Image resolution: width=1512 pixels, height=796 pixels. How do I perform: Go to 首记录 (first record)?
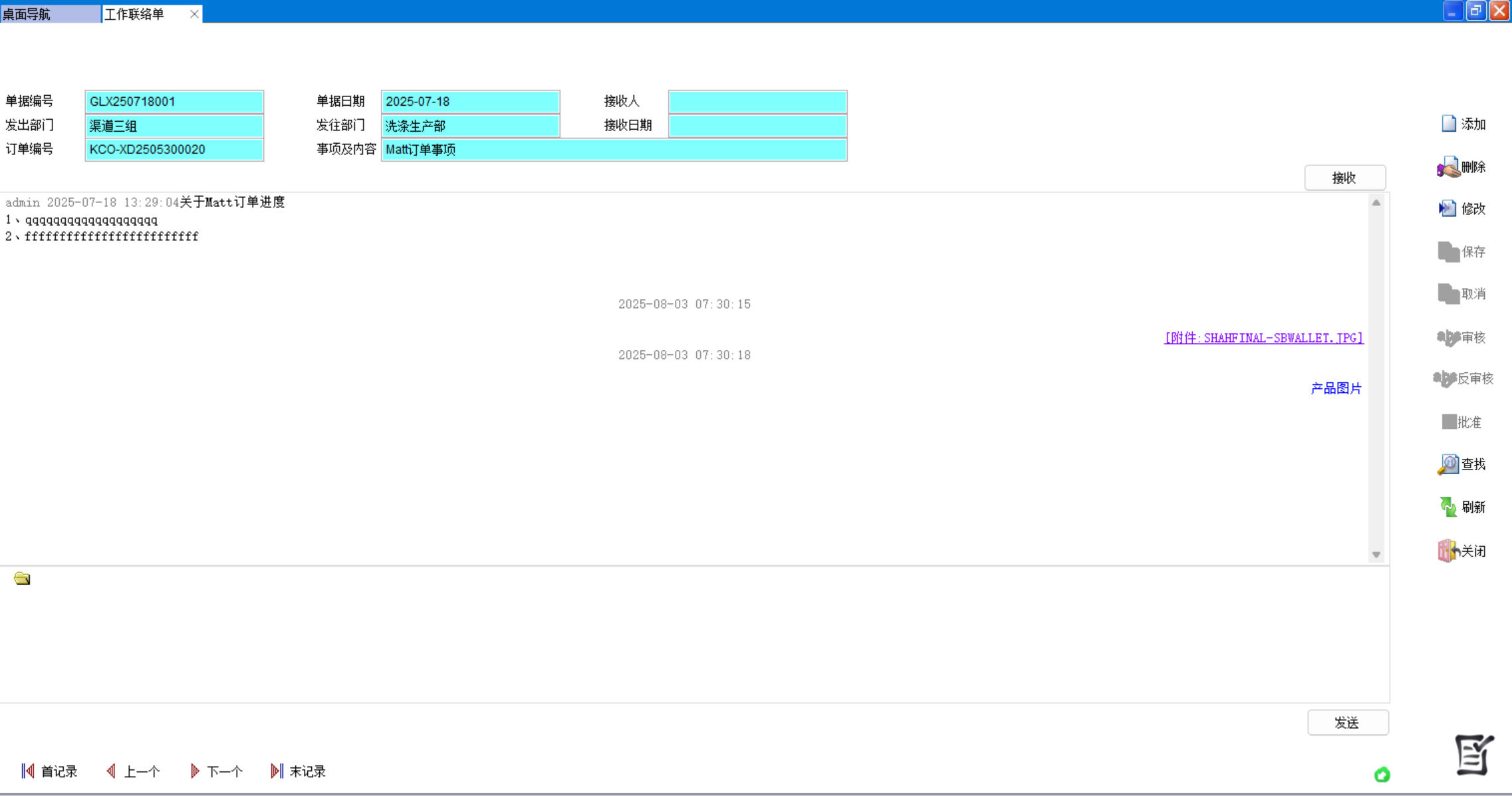point(49,771)
